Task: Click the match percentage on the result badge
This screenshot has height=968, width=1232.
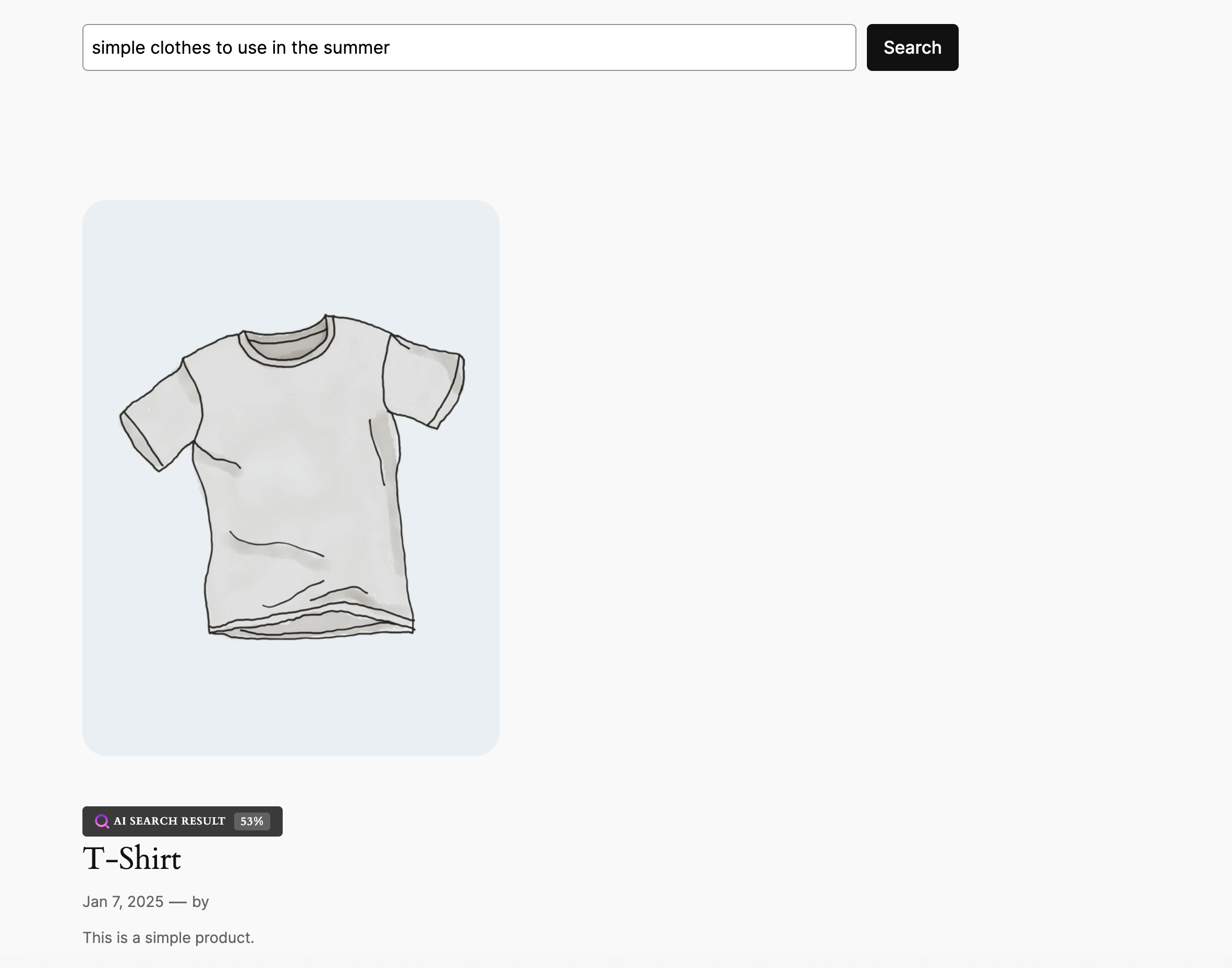Action: tap(251, 821)
